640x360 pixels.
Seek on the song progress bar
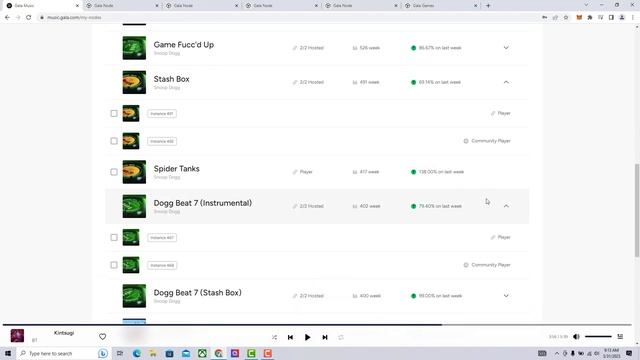point(317,325)
